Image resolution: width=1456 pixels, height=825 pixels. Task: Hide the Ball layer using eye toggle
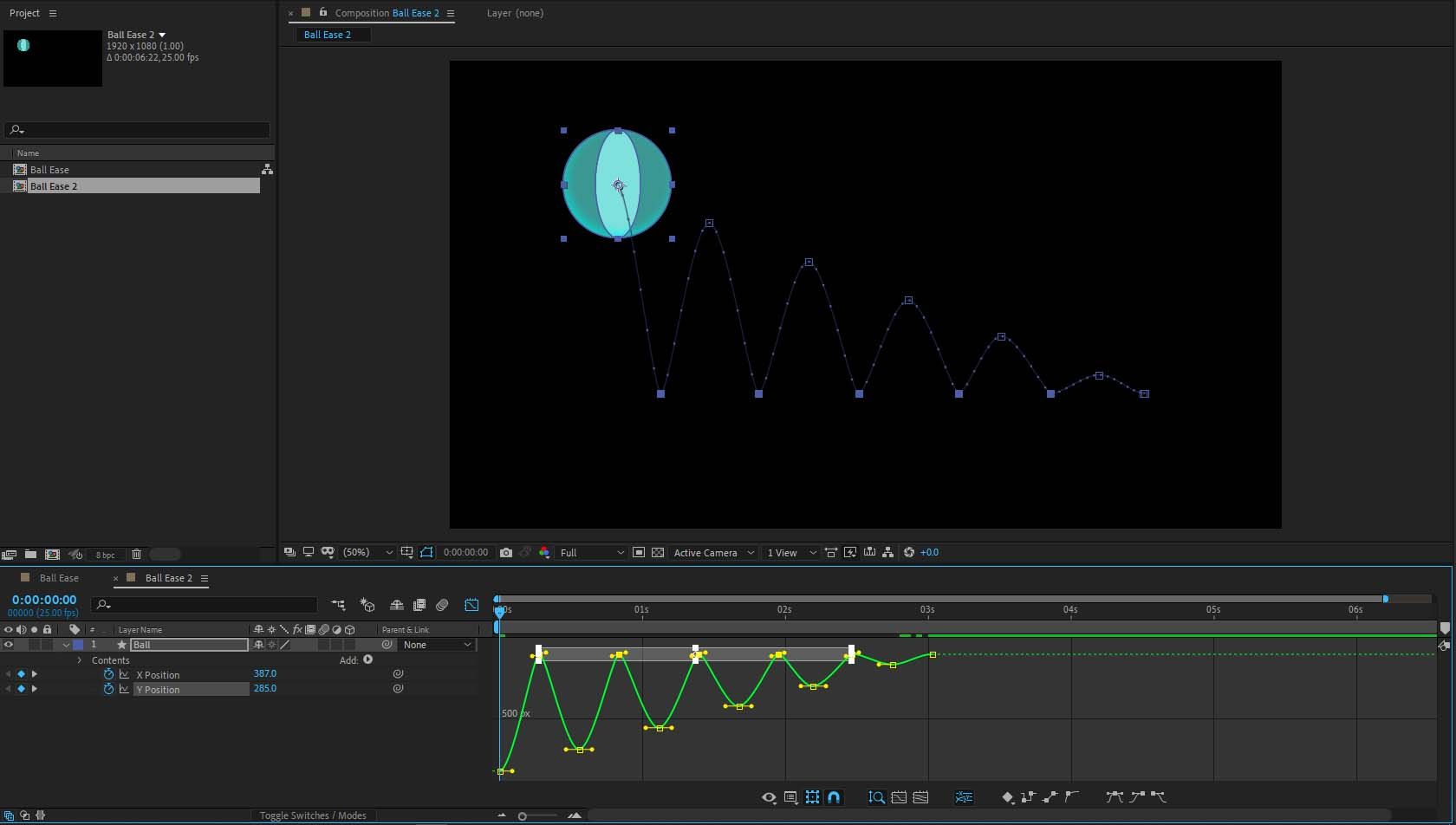pos(9,645)
